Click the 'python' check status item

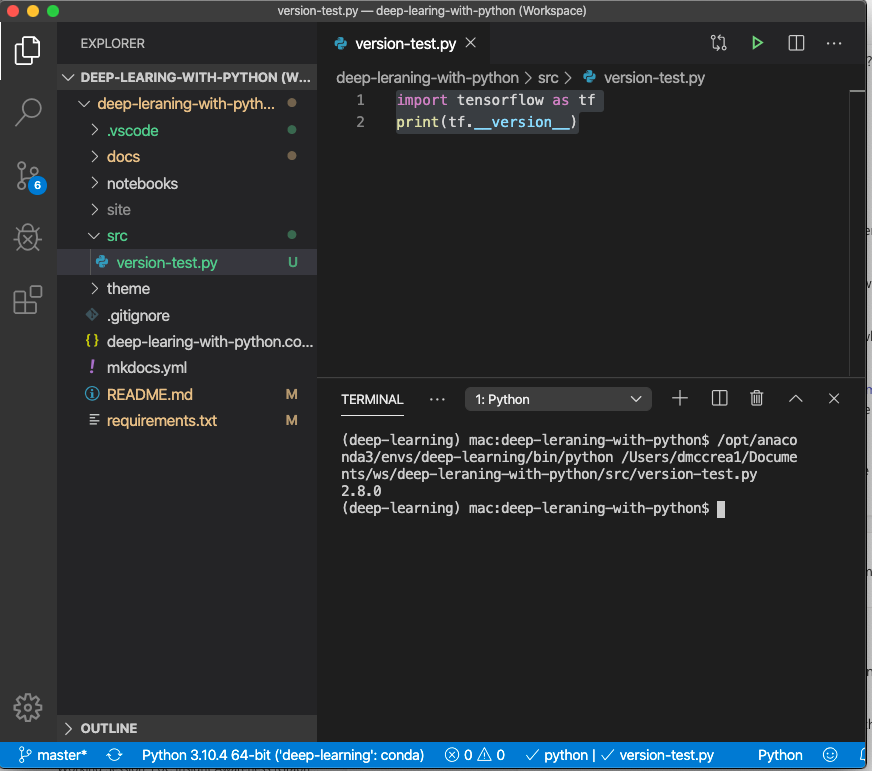[556, 755]
